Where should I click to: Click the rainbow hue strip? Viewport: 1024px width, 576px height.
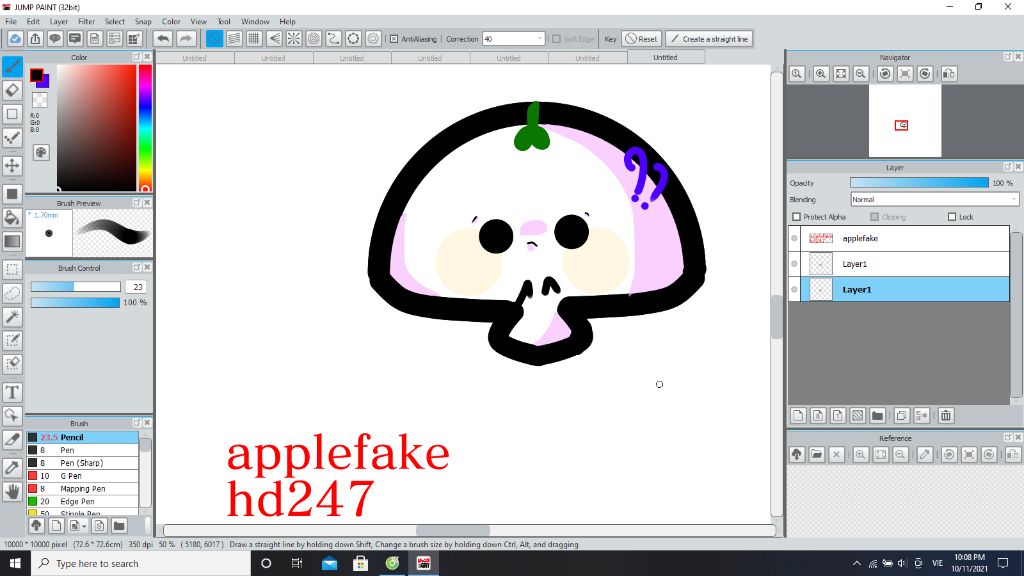click(145, 128)
